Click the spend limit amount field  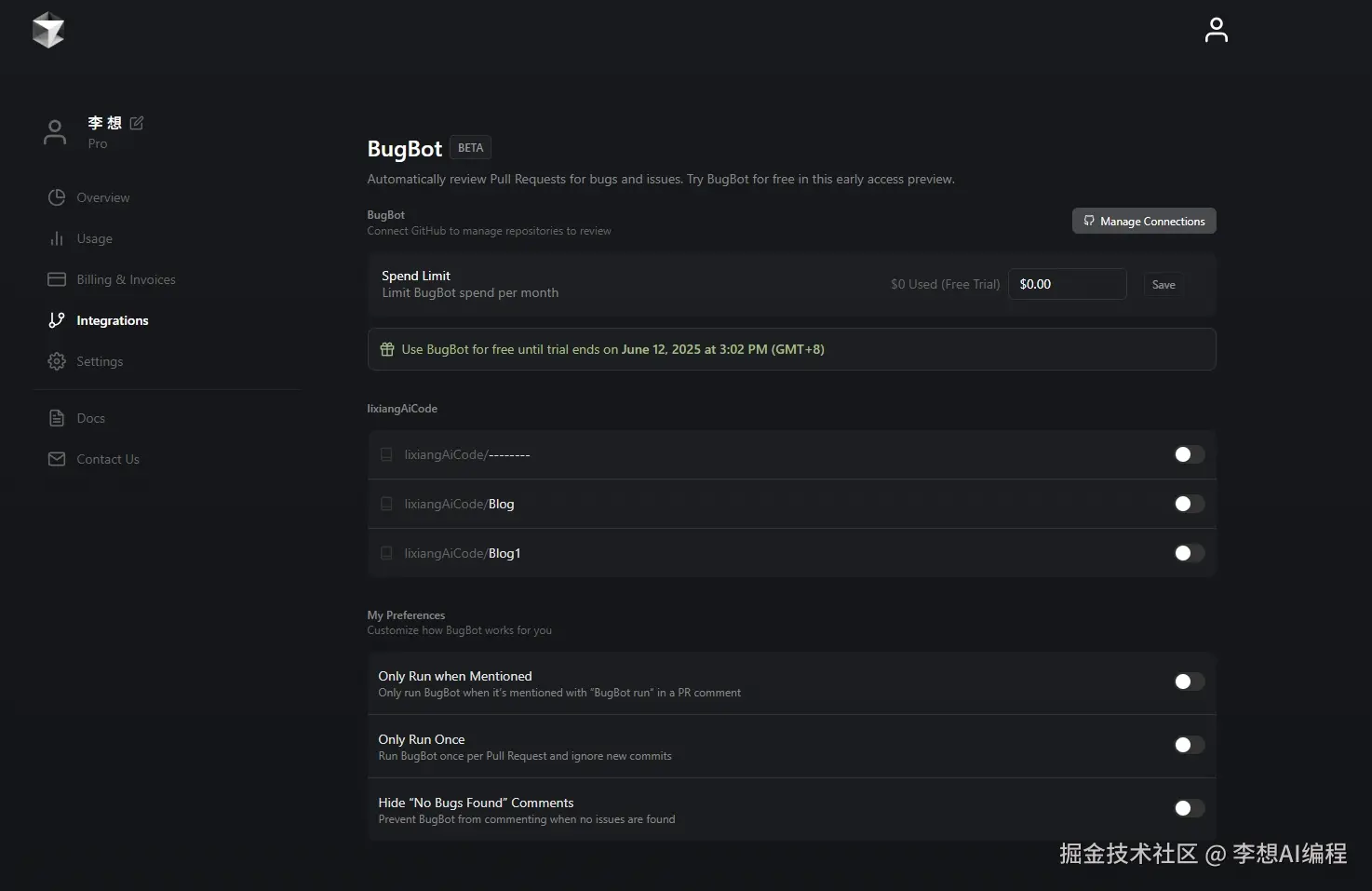pos(1067,284)
